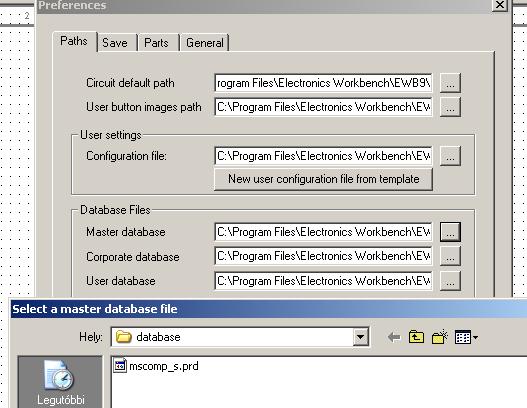Screen dimensions: 527x408
Task: Expand the Hely folder dropdown arrow
Action: click(x=360, y=337)
